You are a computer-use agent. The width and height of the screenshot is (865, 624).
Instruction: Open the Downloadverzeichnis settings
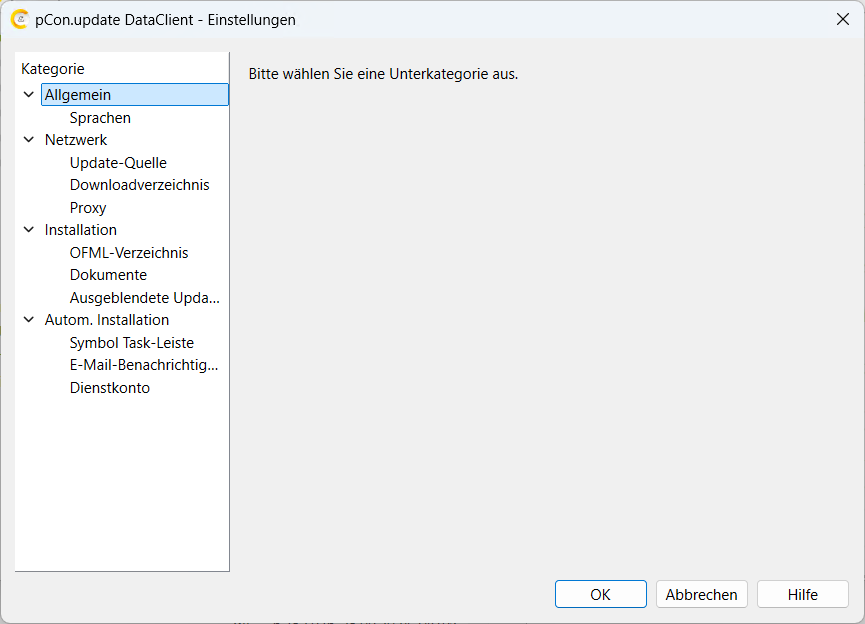pyautogui.click(x=140, y=185)
